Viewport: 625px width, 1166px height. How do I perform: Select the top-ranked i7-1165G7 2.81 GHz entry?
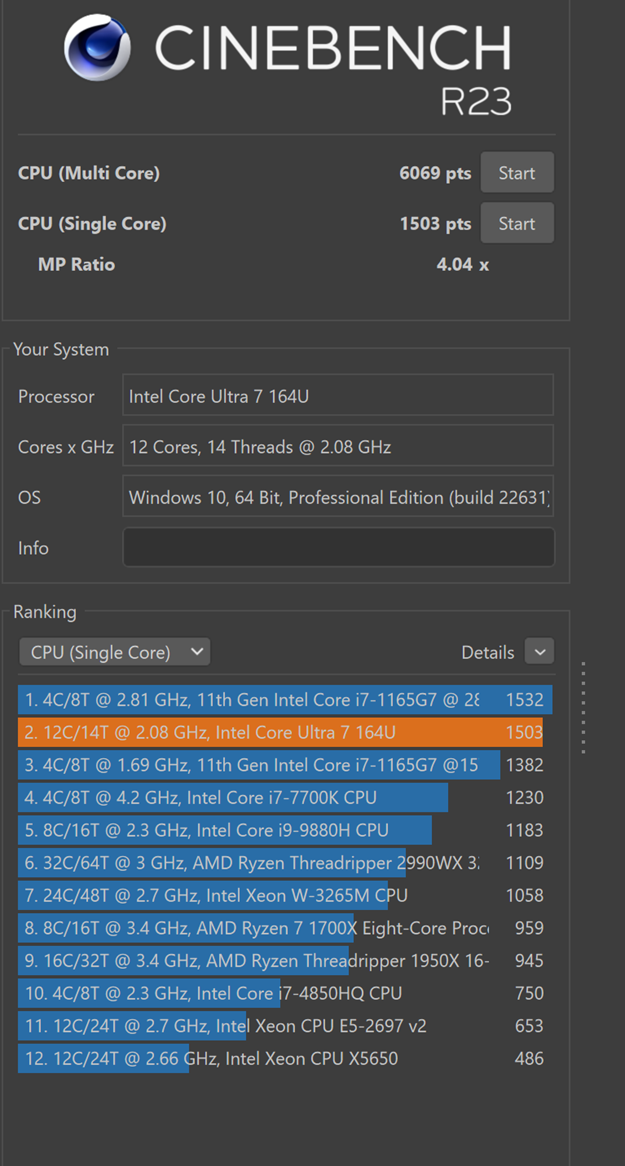click(x=280, y=700)
